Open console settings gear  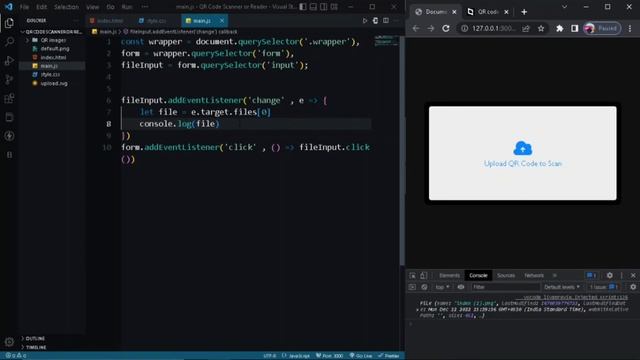[633, 287]
